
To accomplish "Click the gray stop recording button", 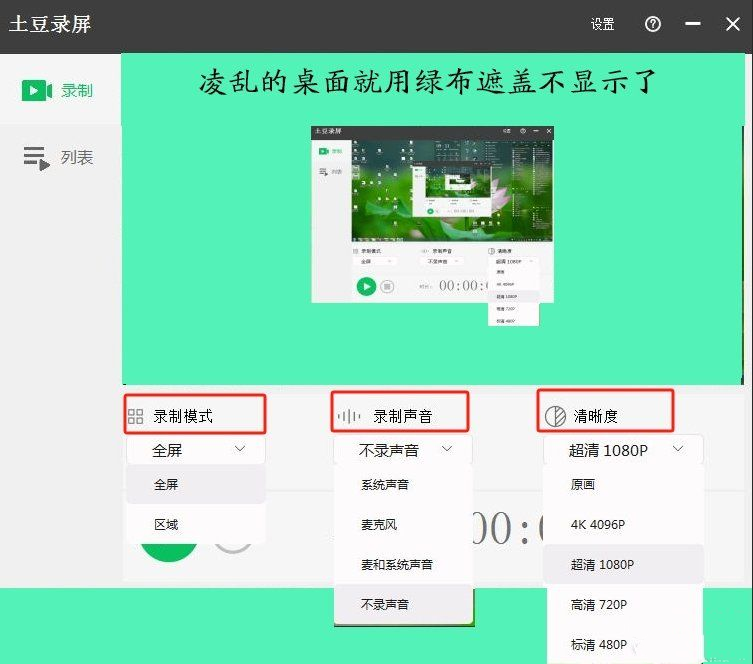I will click(x=233, y=548).
